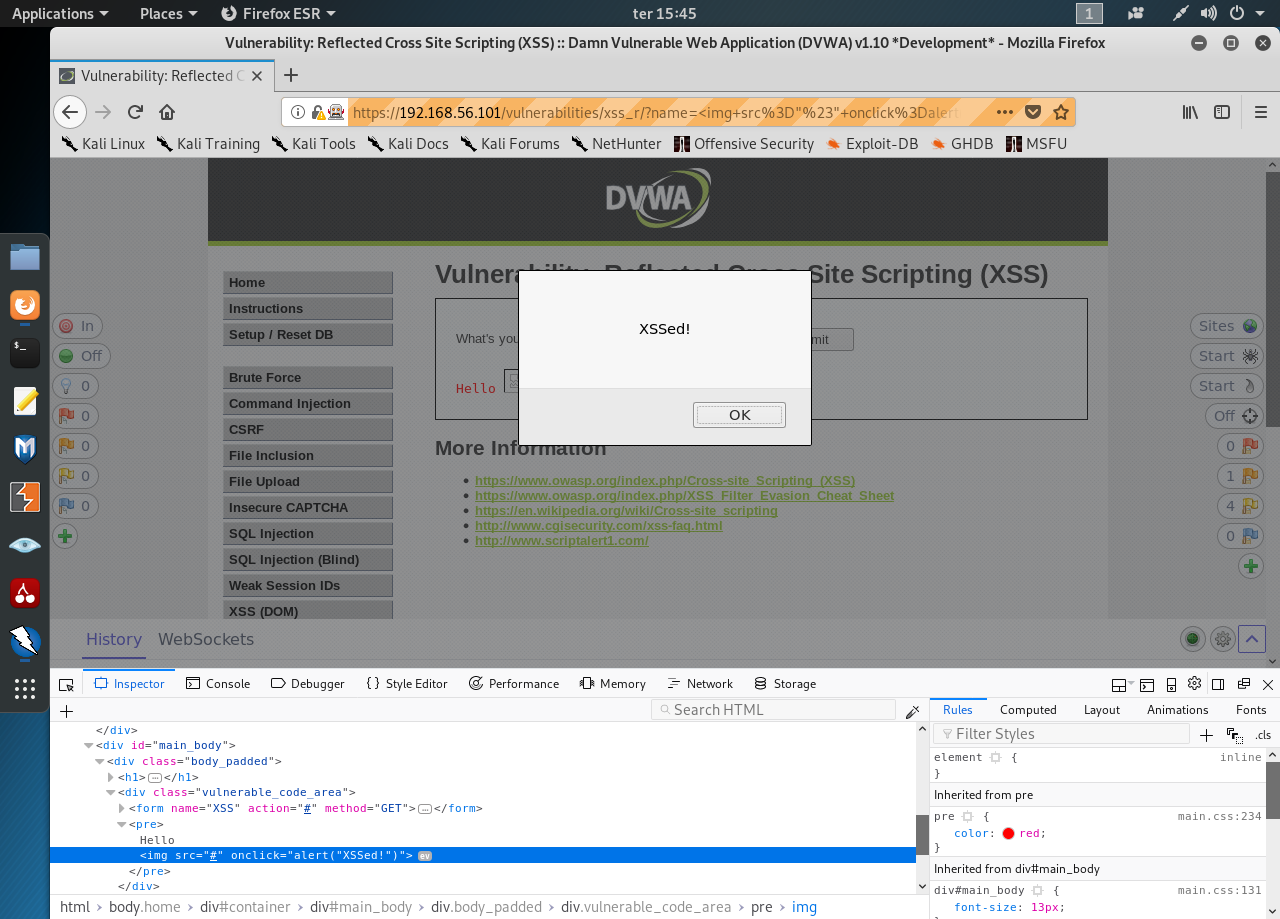1280x919 pixels.
Task: Click the element picker icon in DevTools
Action: (66, 684)
